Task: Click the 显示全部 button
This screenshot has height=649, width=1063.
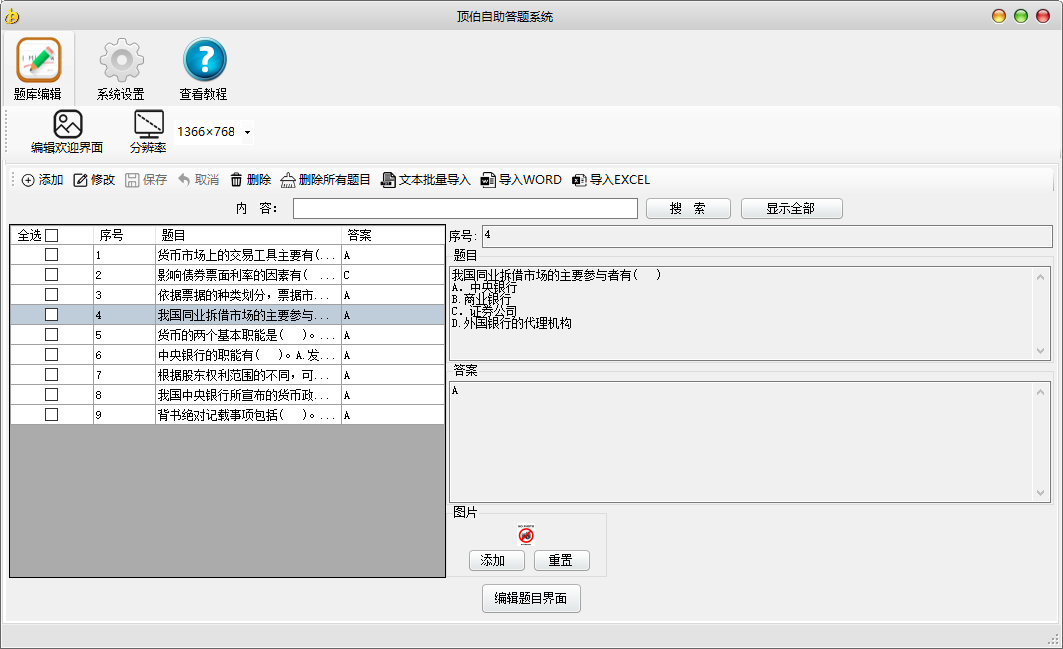Action: pos(791,208)
